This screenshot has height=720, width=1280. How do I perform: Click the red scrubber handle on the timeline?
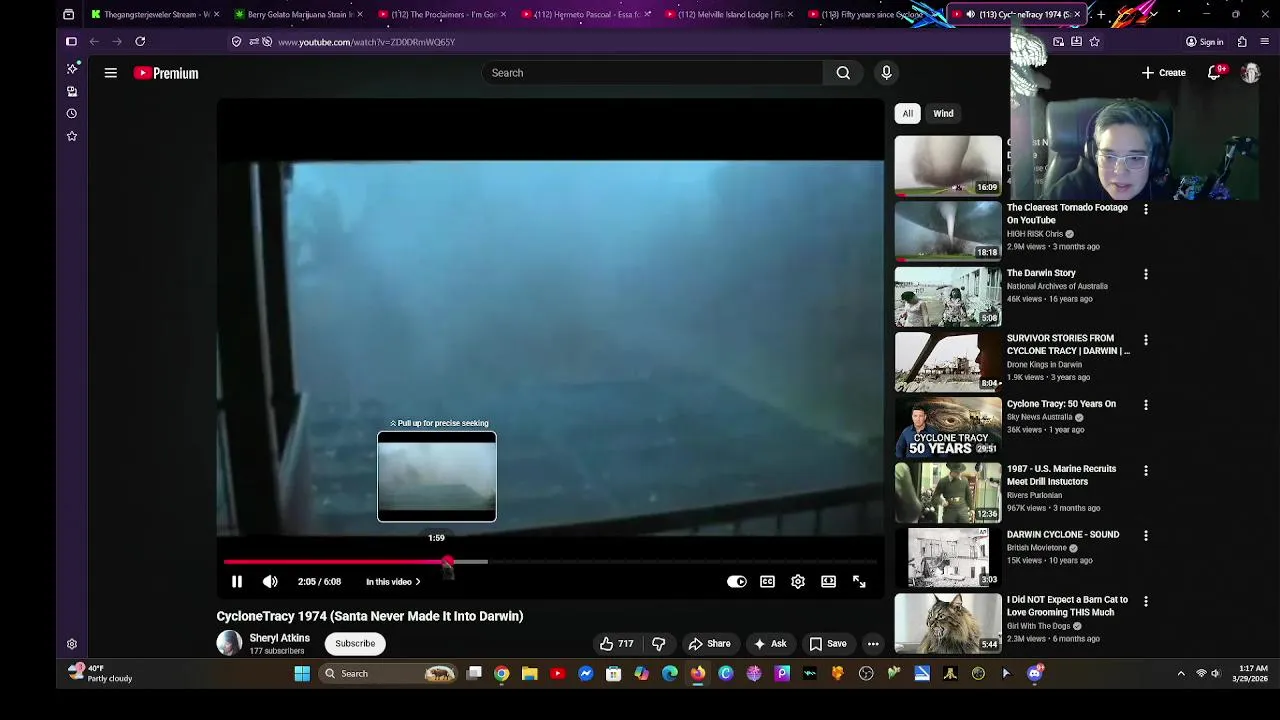pyautogui.click(x=447, y=563)
